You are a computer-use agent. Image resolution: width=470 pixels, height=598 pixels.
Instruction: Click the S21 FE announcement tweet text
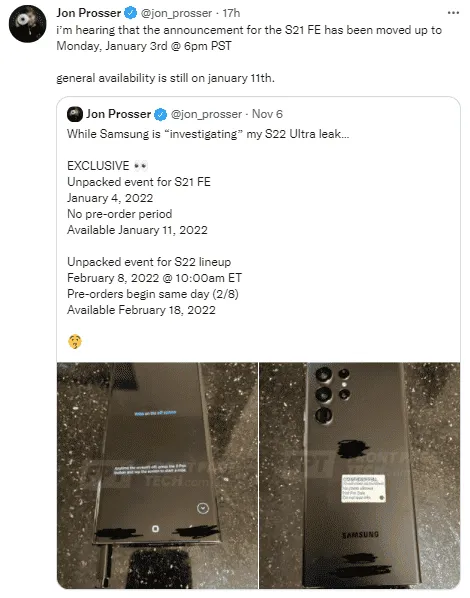(x=249, y=38)
